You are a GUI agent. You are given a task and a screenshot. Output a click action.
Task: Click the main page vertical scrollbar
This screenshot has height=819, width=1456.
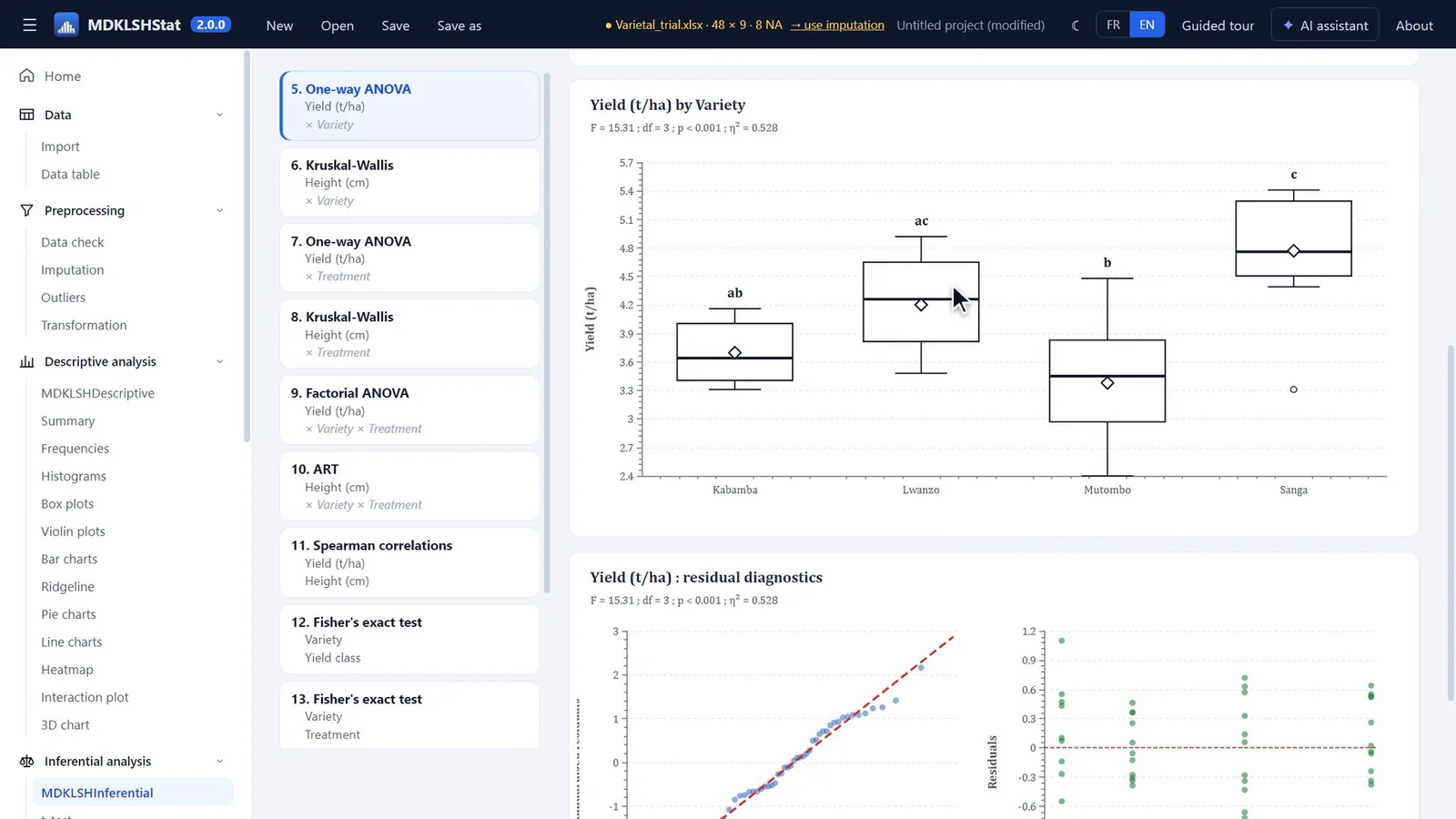pyautogui.click(x=1451, y=523)
